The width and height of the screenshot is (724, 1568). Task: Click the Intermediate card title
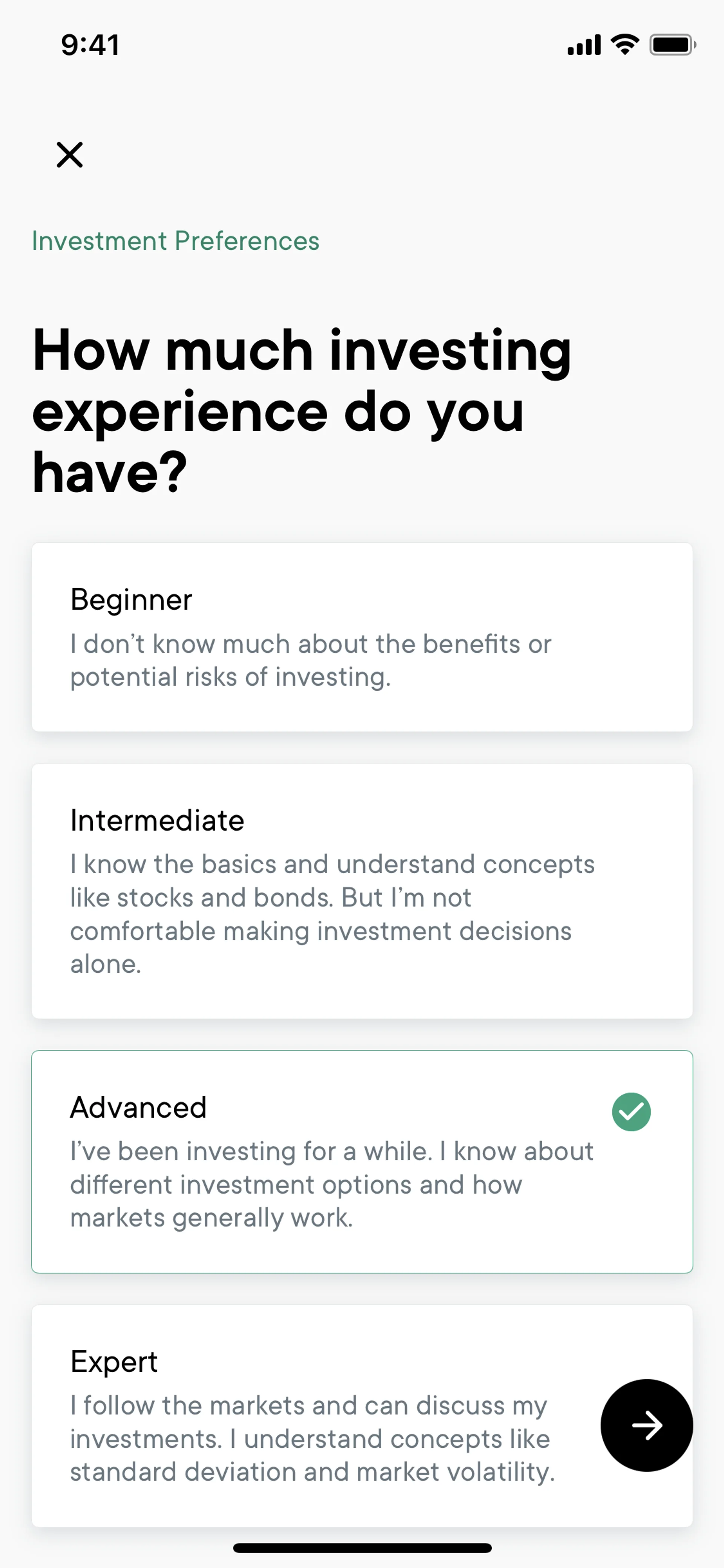157,820
